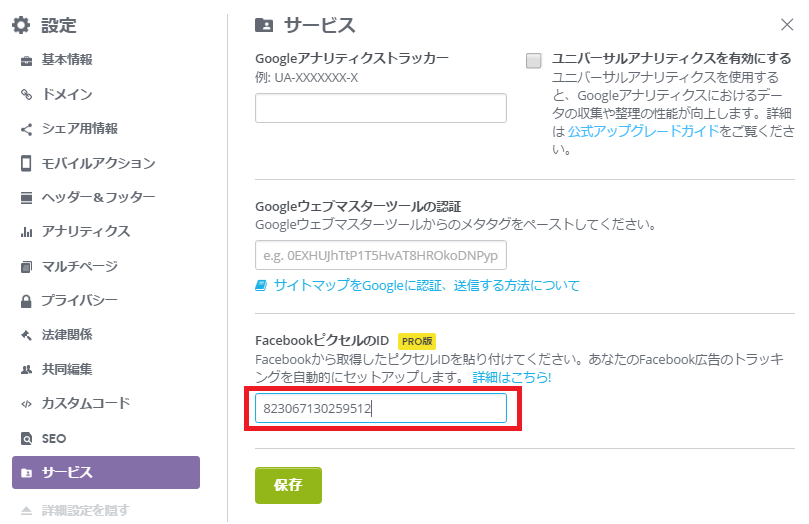Click the magnifier icon beside SEO
Screen dimensions: 809x524
pos(26,438)
